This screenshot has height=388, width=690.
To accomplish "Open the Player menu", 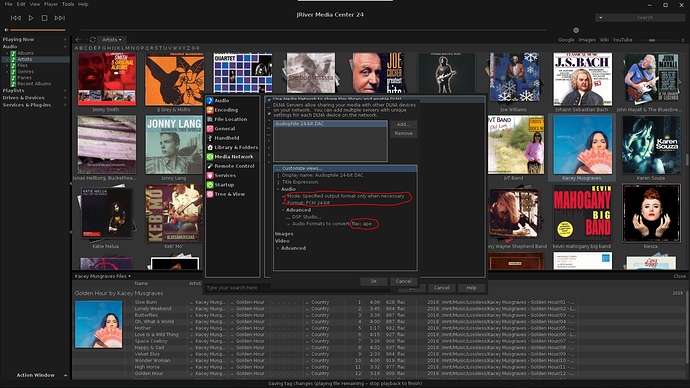I will click(51, 4).
